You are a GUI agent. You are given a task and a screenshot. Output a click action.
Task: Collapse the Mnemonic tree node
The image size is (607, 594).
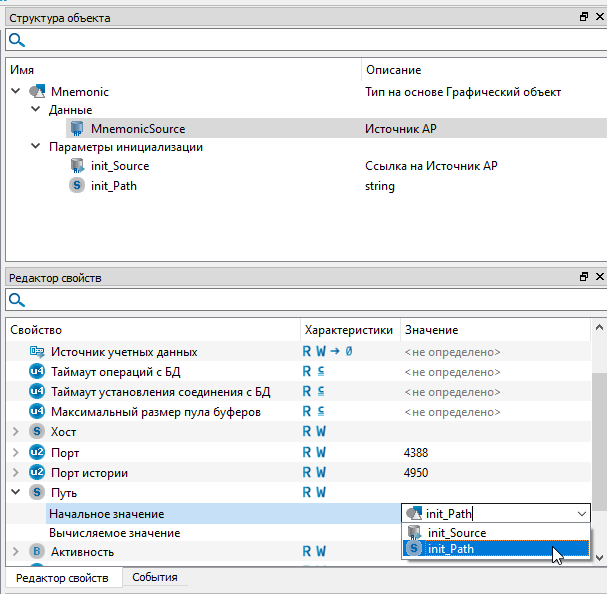click(x=15, y=92)
